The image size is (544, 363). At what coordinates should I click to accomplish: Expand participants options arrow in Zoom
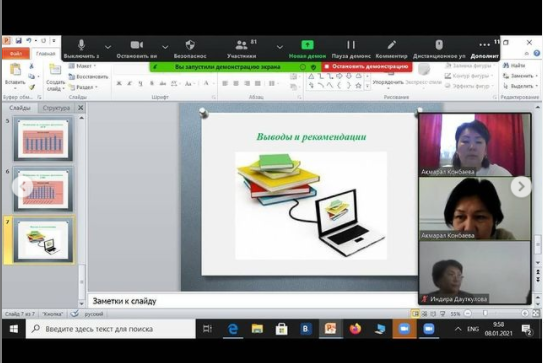pos(280,47)
